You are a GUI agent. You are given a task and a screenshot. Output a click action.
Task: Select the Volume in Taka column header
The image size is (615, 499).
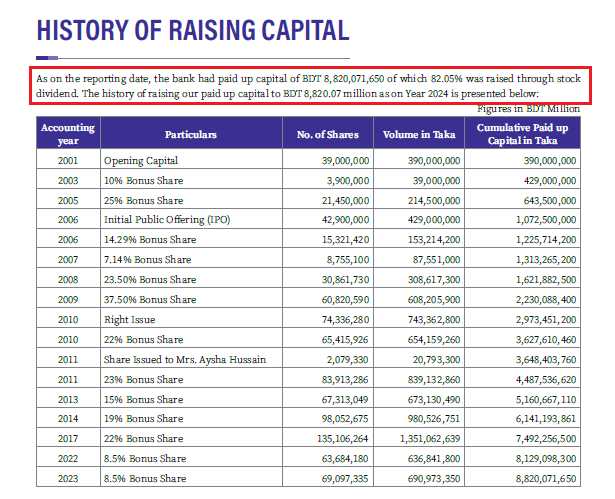[x=420, y=134]
